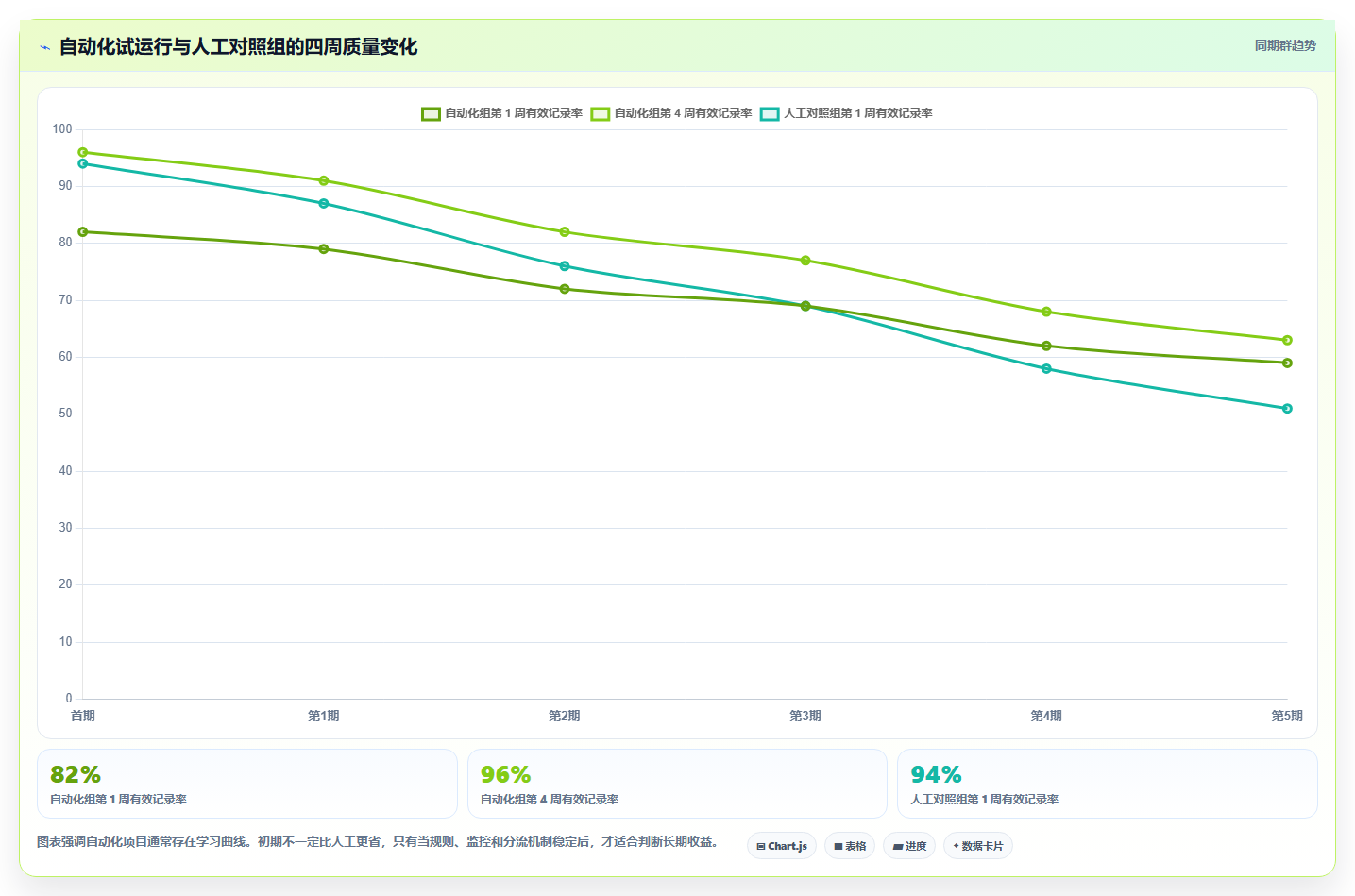Pick the teal point at 第1期 (87)

pos(324,203)
